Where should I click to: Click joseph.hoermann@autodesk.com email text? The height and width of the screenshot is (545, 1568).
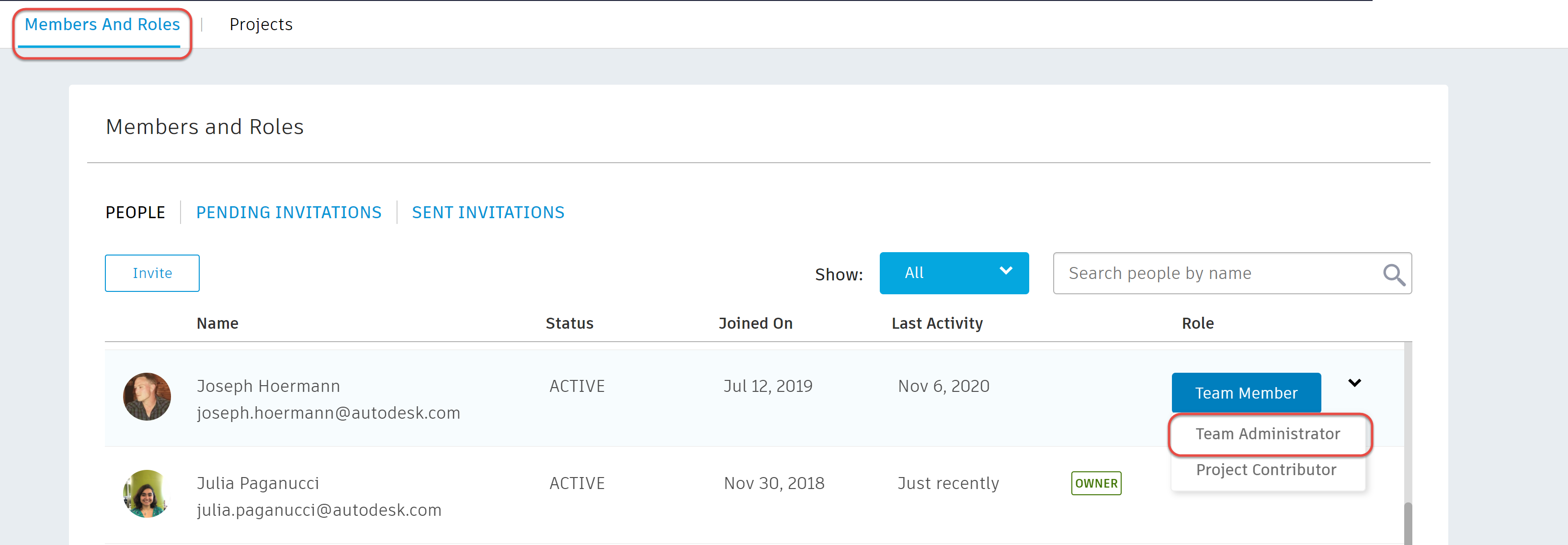coord(328,413)
